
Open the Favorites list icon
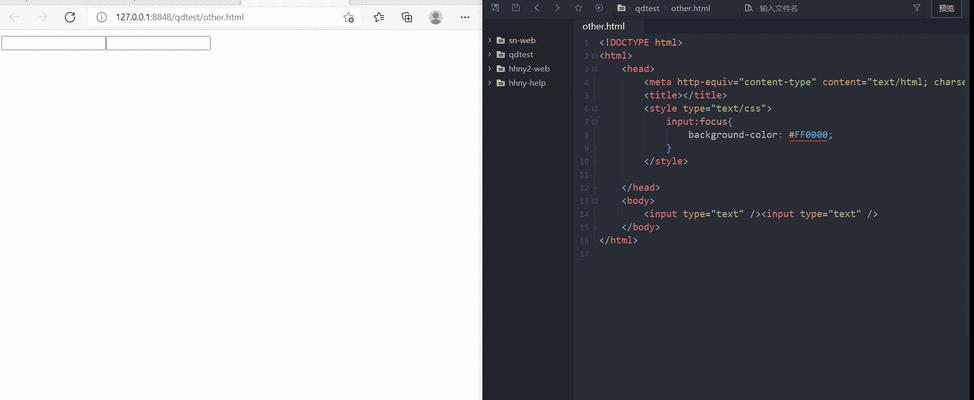[x=379, y=17]
